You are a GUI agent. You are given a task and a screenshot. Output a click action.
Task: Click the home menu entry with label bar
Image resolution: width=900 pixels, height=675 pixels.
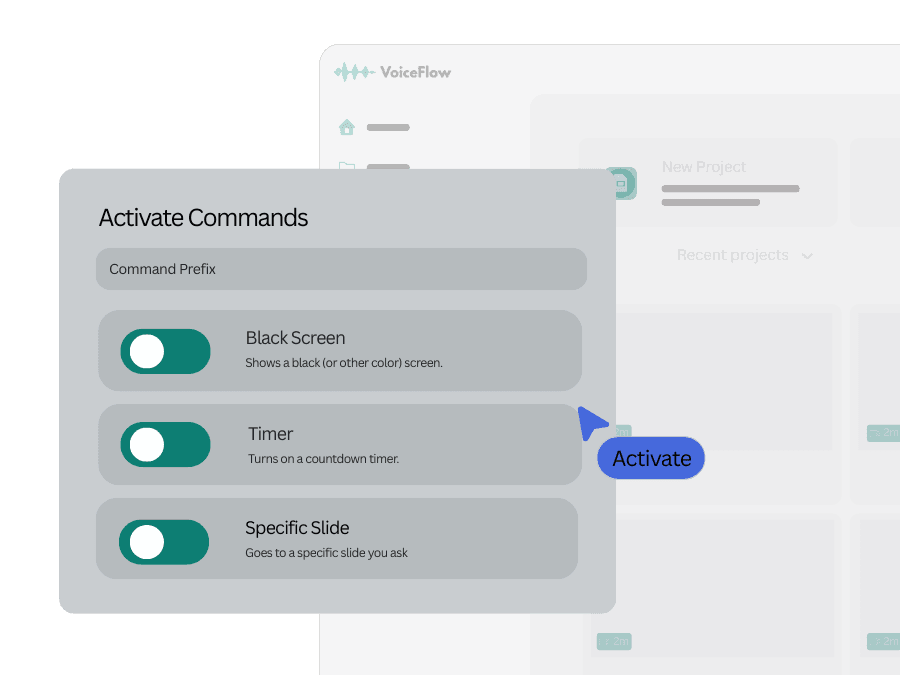click(x=388, y=127)
